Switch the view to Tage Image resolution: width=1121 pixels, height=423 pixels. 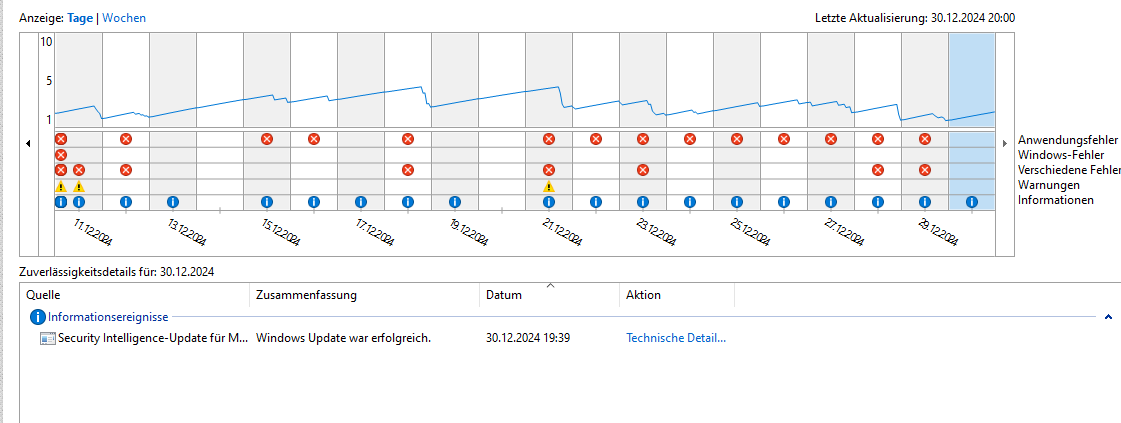click(79, 18)
